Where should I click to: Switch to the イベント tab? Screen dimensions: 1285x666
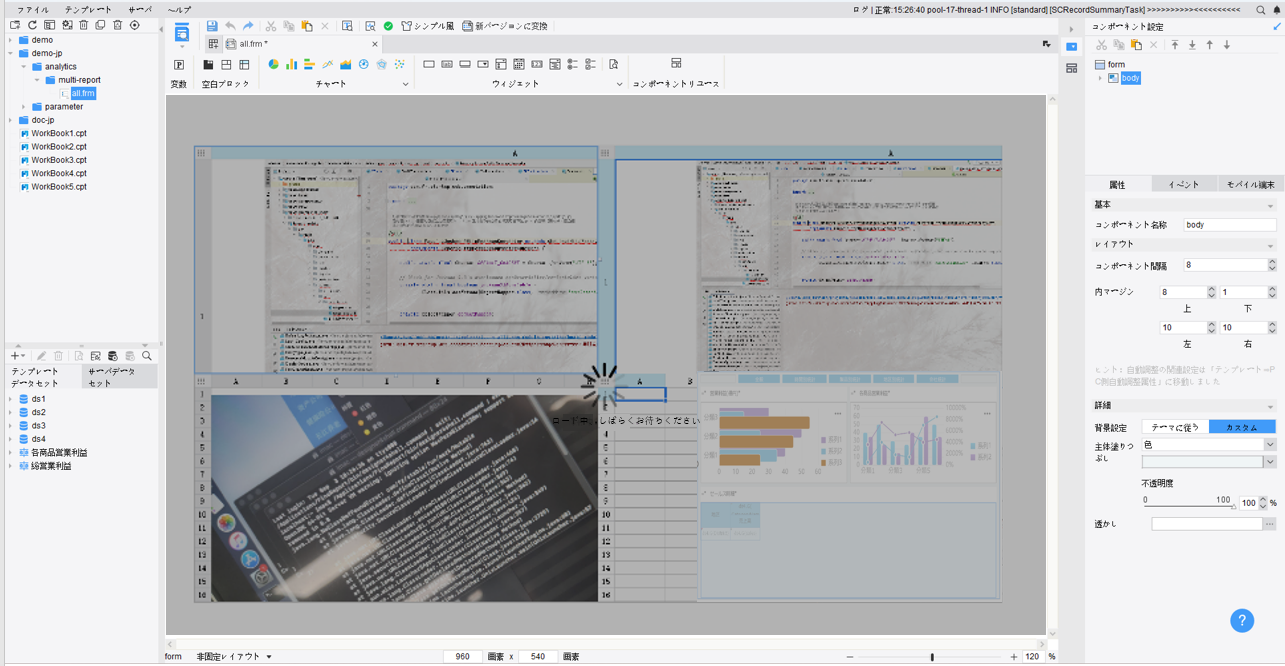(x=1184, y=185)
